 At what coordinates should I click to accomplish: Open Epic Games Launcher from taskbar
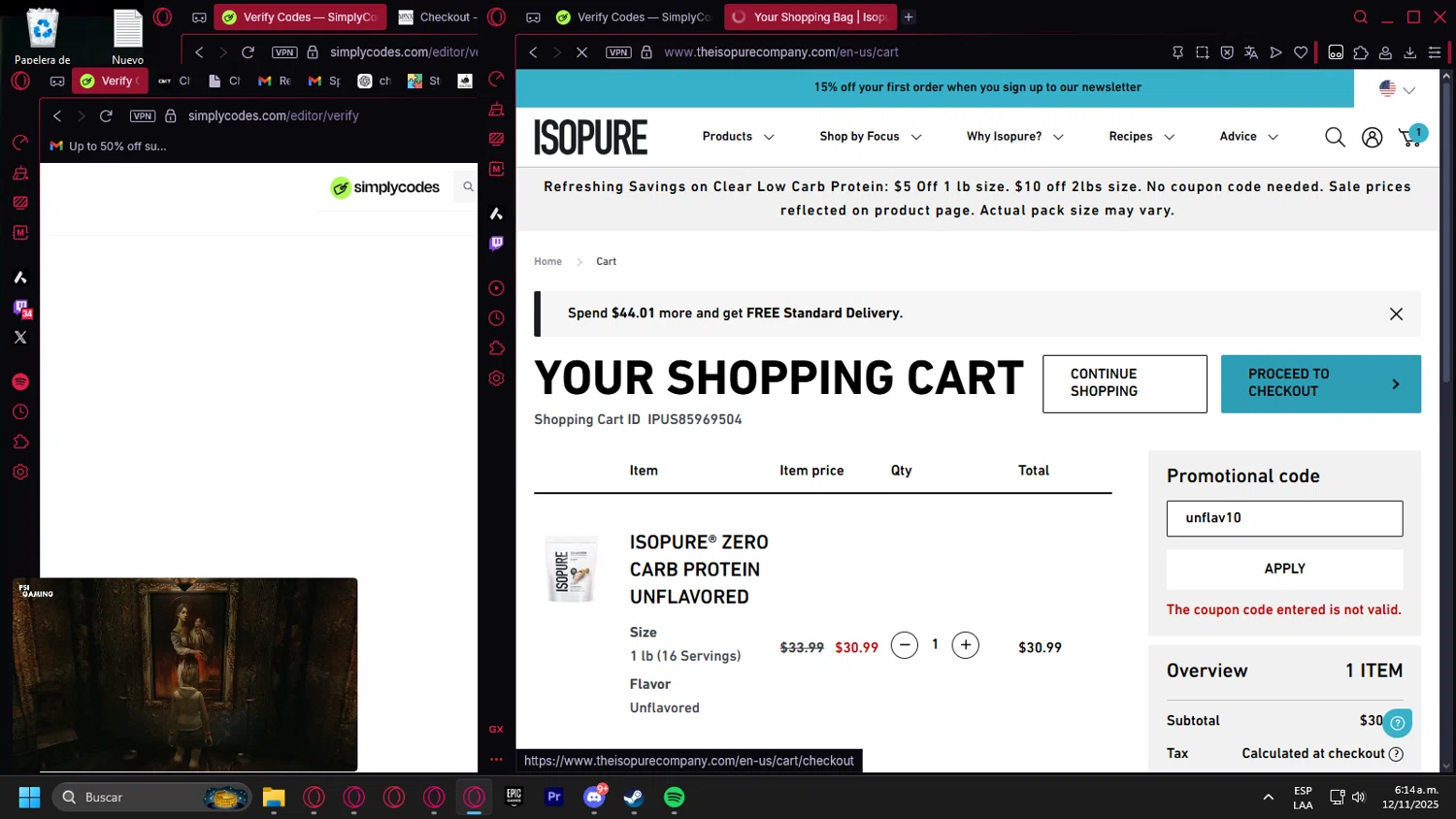pyautogui.click(x=514, y=797)
